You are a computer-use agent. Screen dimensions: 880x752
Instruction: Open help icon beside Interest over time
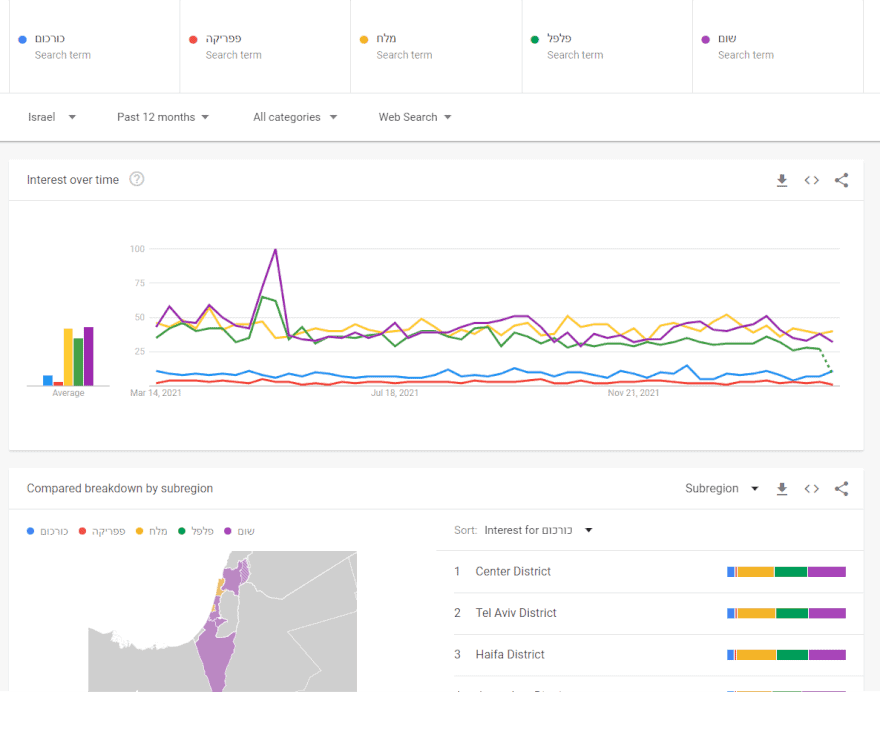[137, 180]
